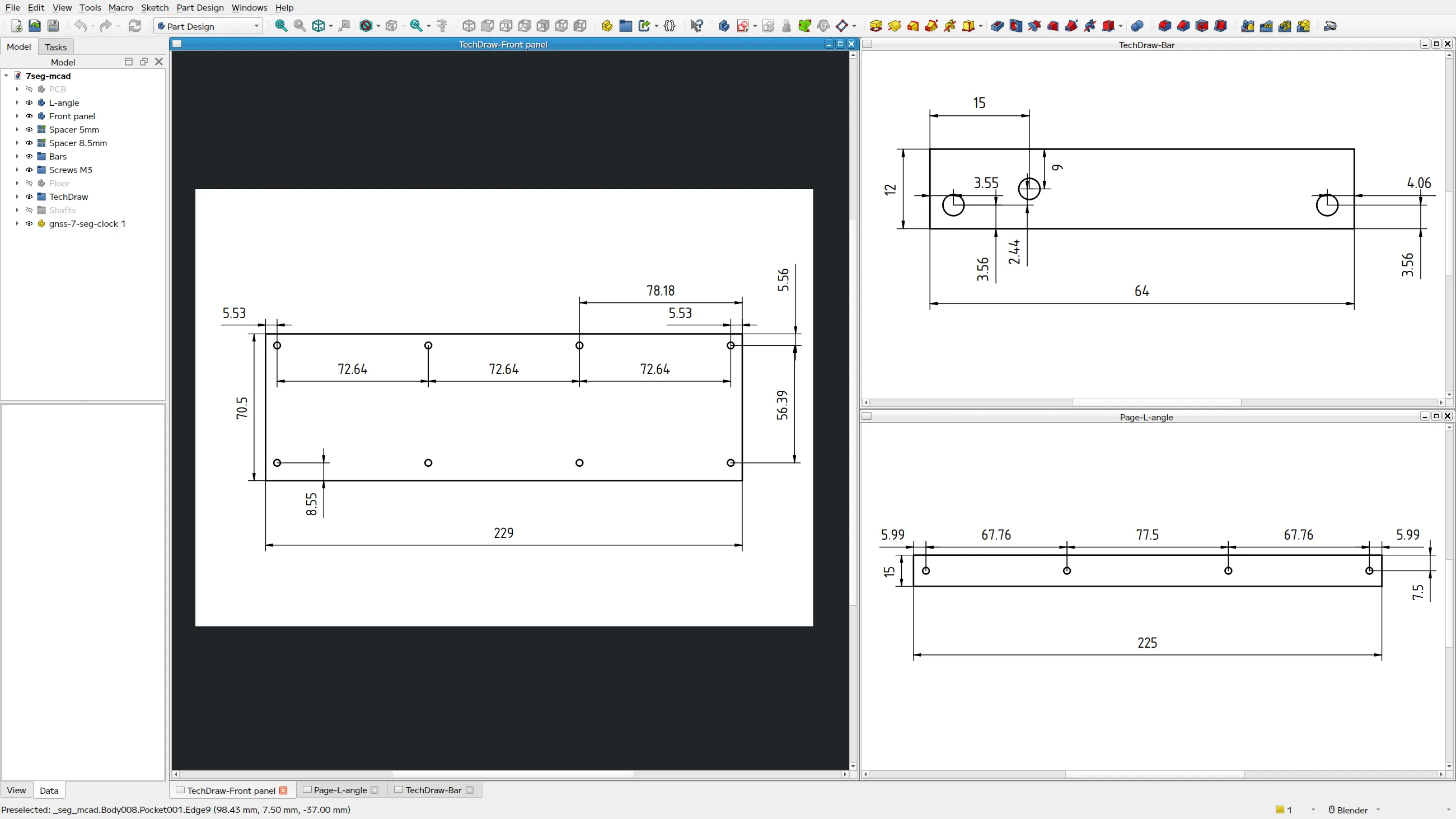Click the Pocket tool icon
Image resolution: width=1456 pixels, height=819 pixels.
pyautogui.click(x=998, y=26)
